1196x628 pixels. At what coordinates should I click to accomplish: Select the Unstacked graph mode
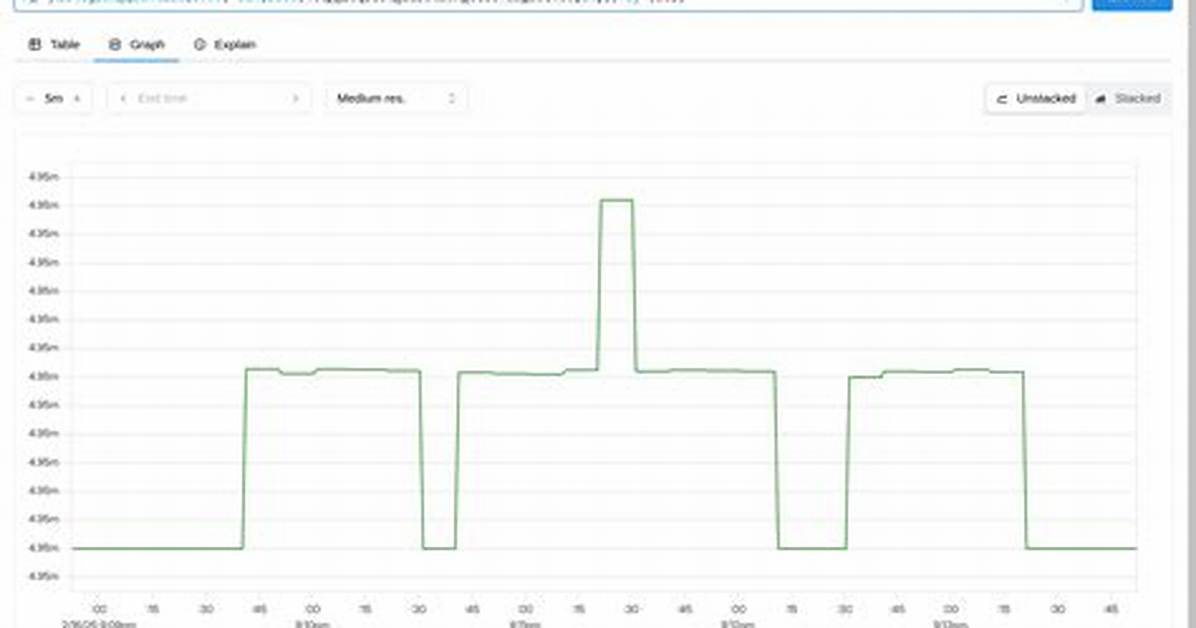pyautogui.click(x=1036, y=98)
